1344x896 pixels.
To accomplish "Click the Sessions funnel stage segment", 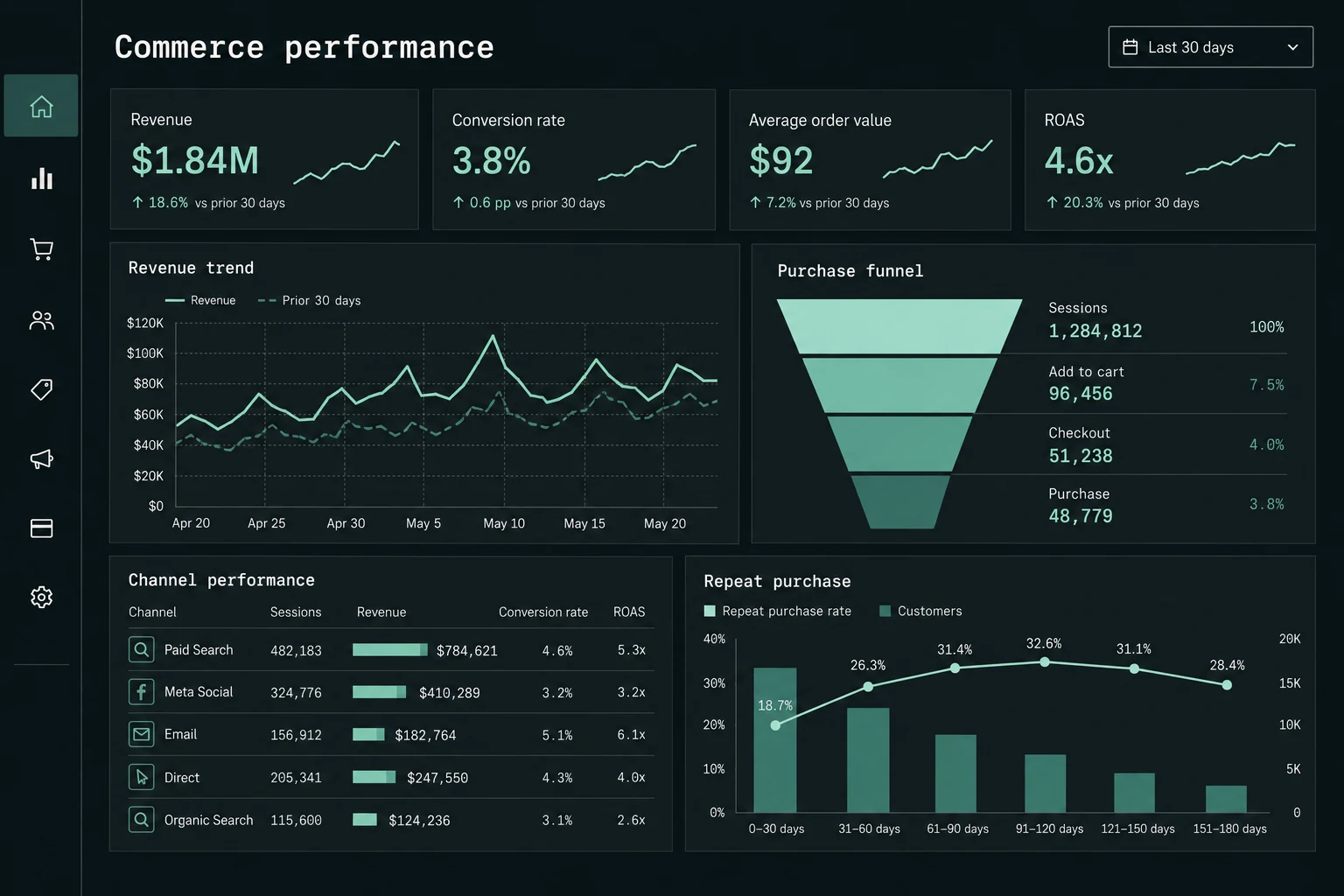I will (899, 326).
